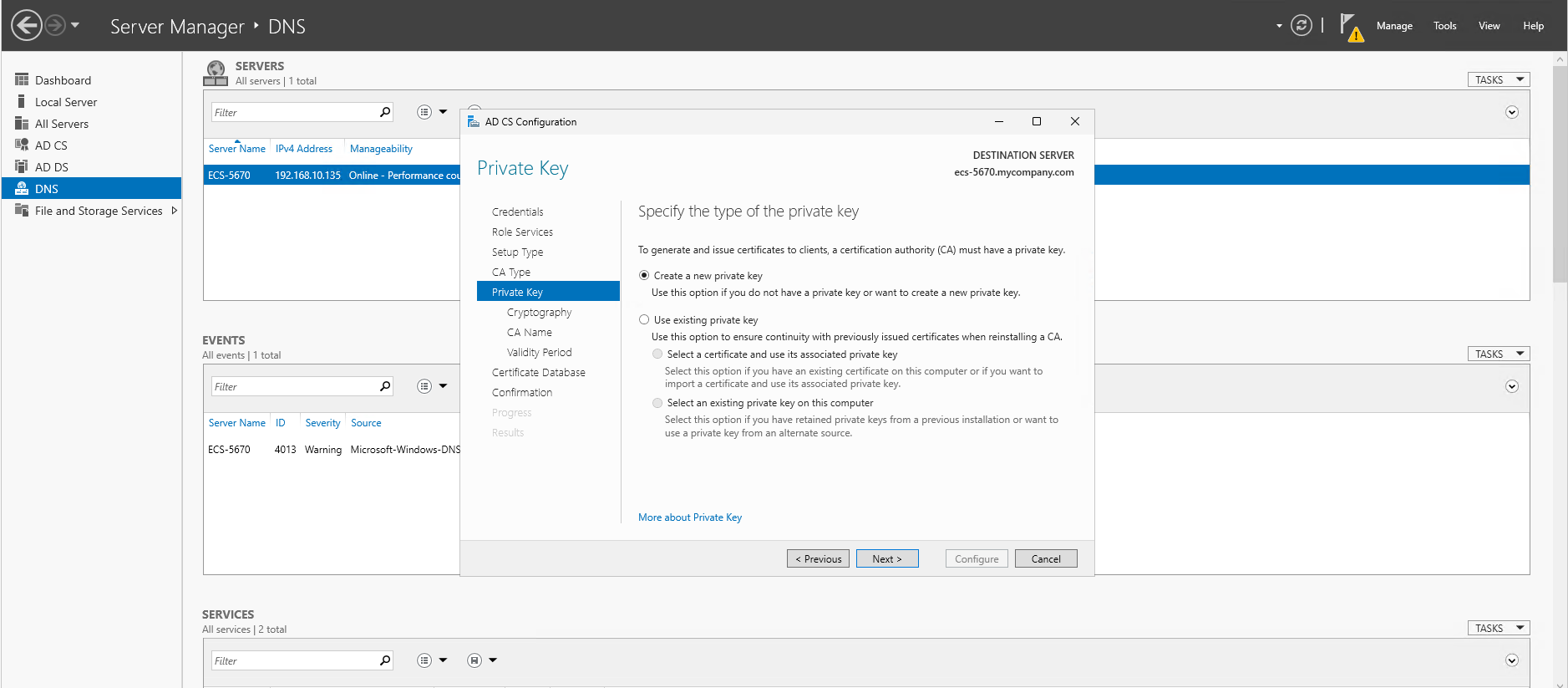Click the Cryptography wizard step
The width and height of the screenshot is (1568, 688).
tap(539, 313)
